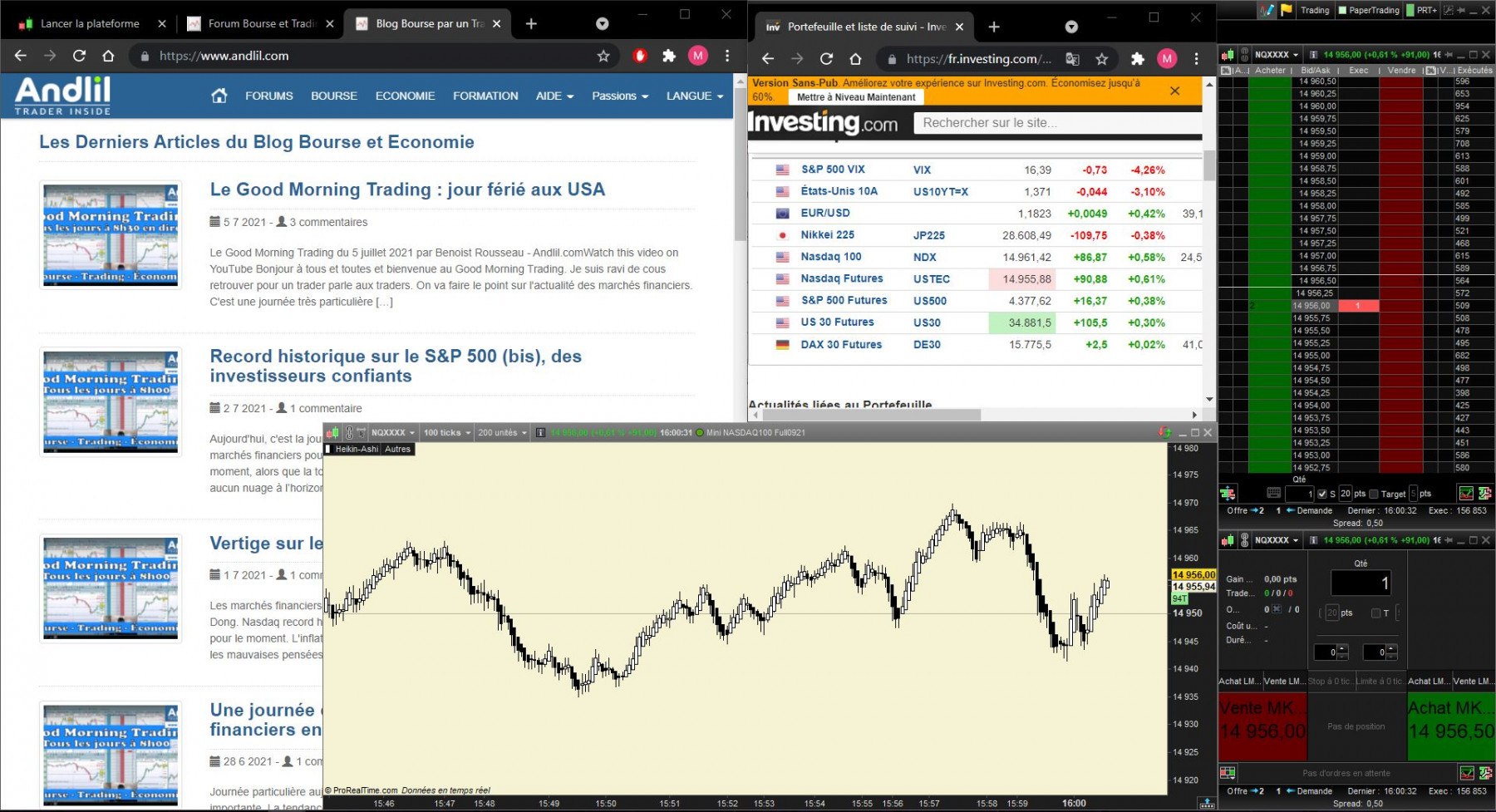The width and height of the screenshot is (1496, 812).
Task: Expand the Passions menu on Andlil
Action: coord(620,96)
